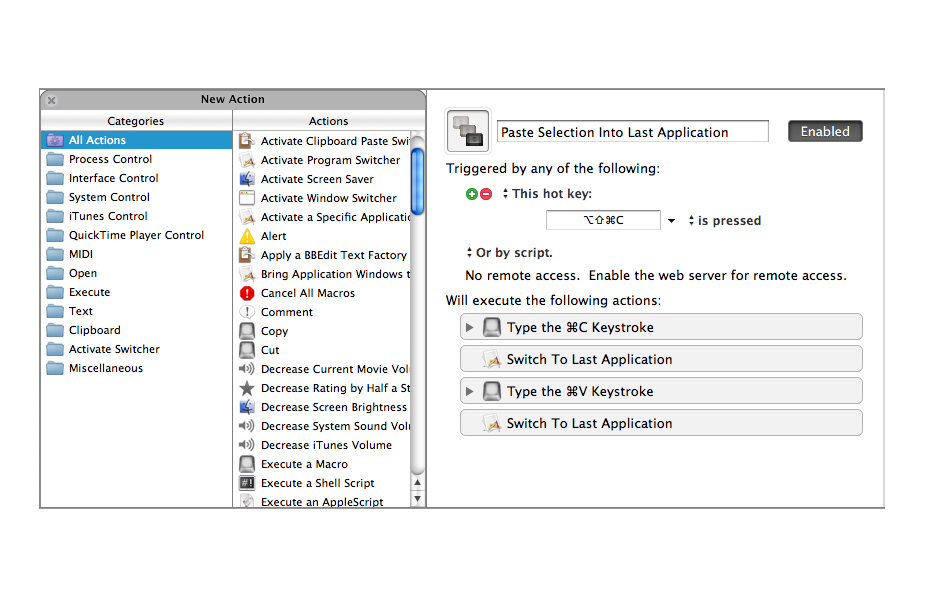Select 'Bring Application Windows' action
The image size is (938, 598).
click(323, 274)
